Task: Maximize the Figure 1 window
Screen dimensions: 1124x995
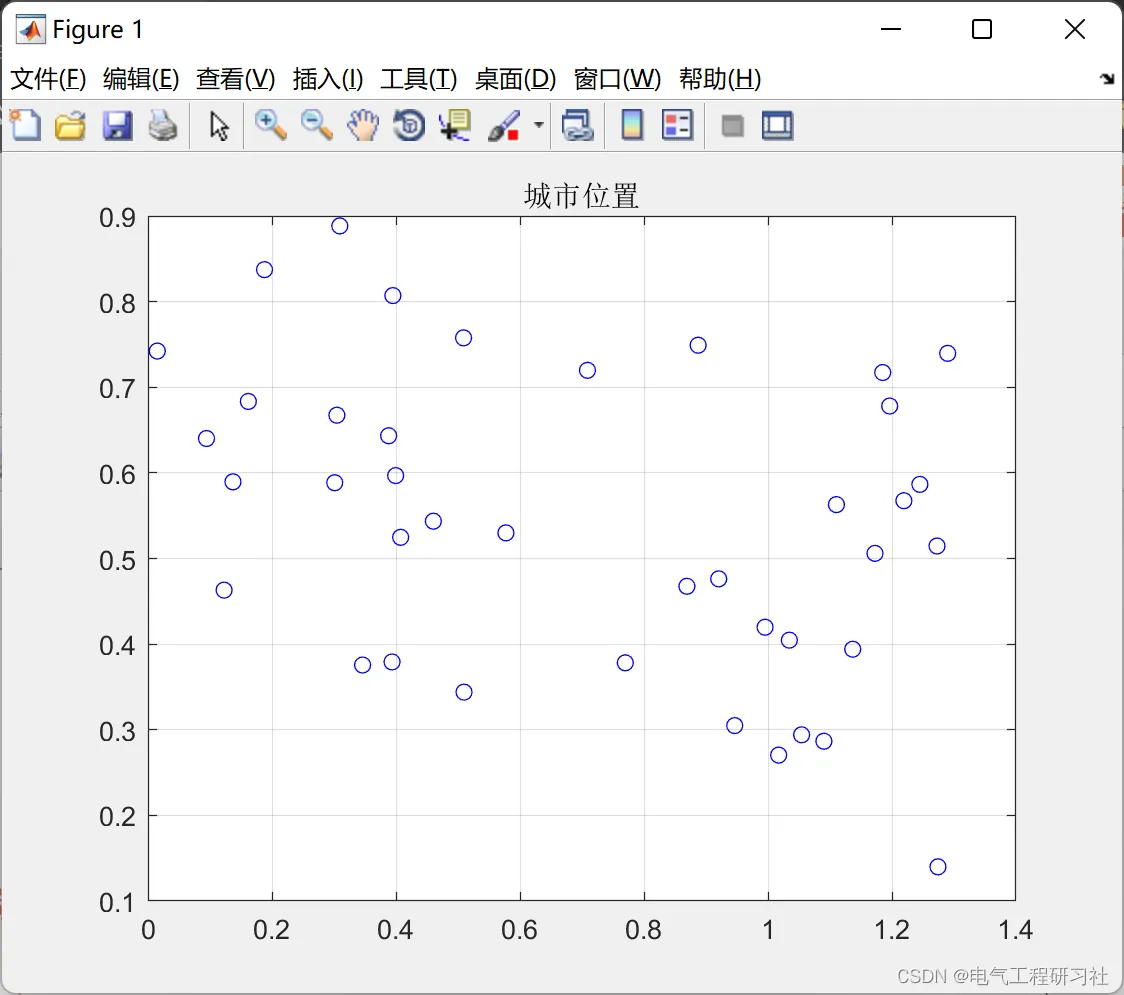Action: (982, 29)
